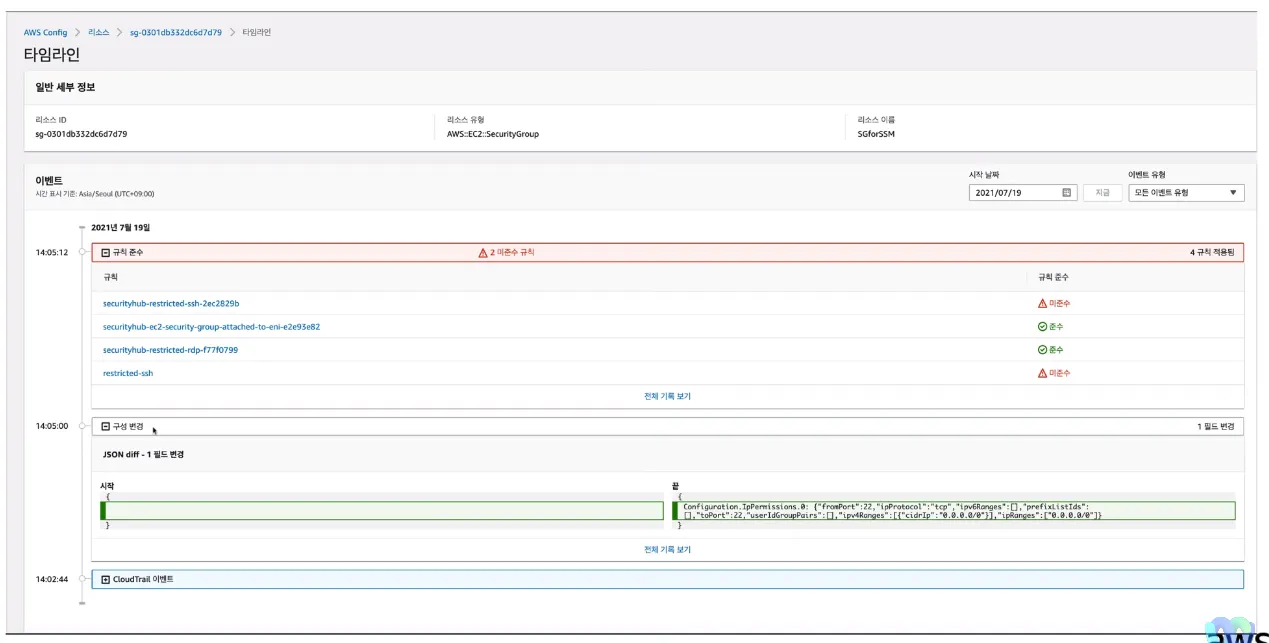Open securityhub-restricted-ssh-2ec2829b rule

(171, 303)
